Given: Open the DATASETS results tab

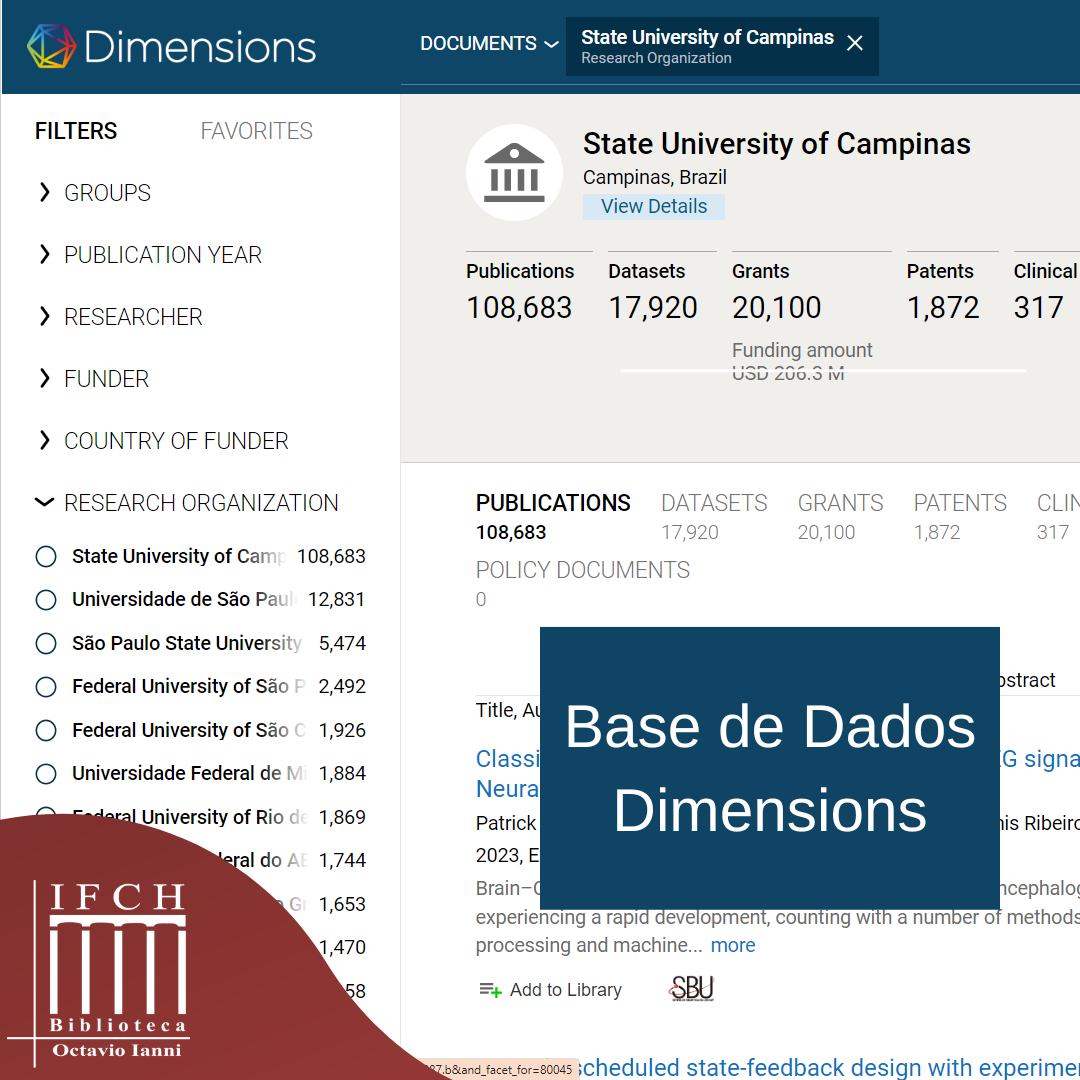Looking at the screenshot, I should click(x=714, y=517).
